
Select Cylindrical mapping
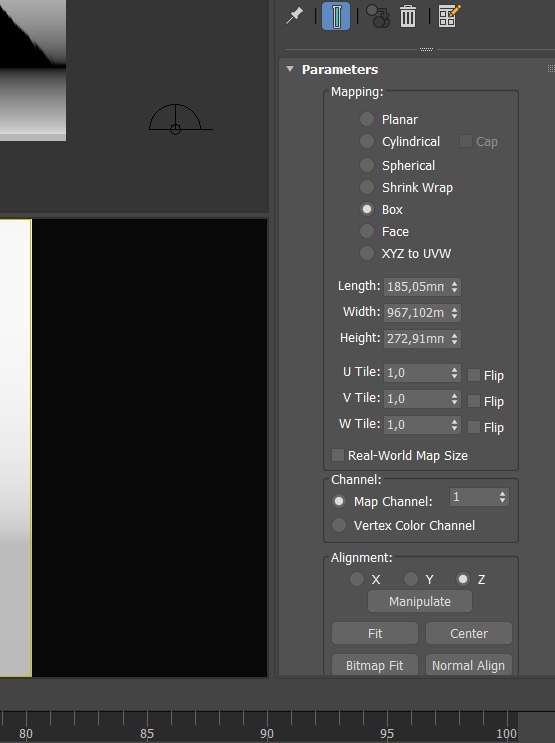(x=367, y=141)
